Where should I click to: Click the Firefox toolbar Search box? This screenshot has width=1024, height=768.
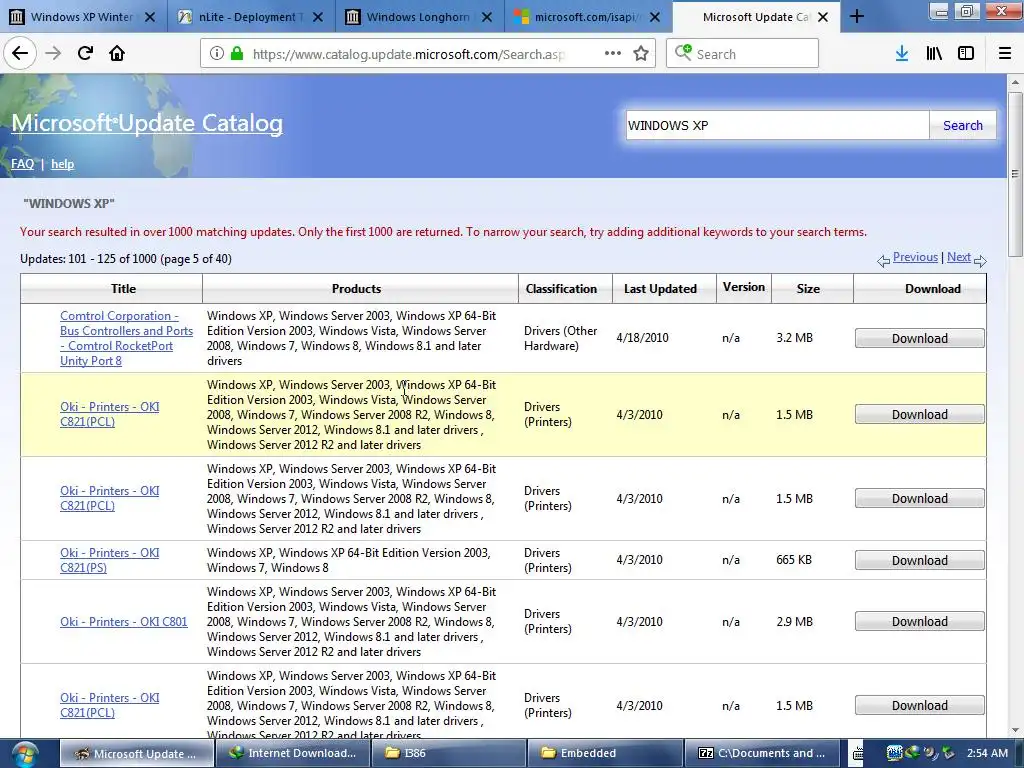pos(743,54)
